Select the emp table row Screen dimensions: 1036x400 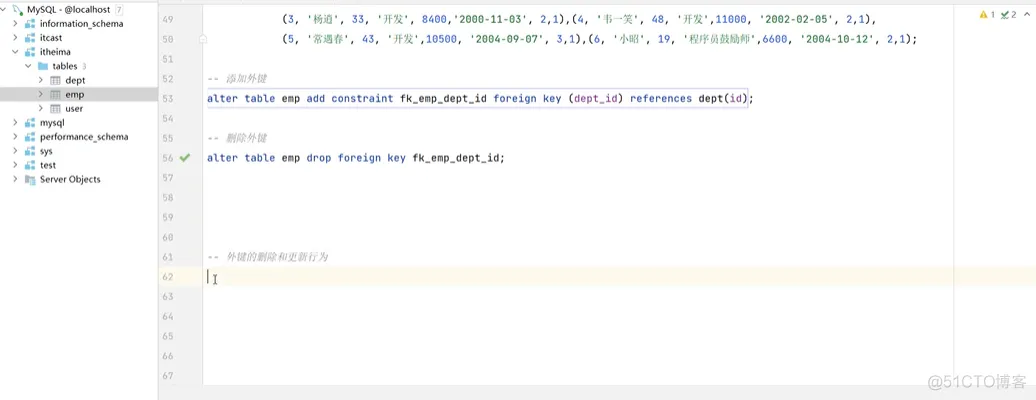tap(79, 95)
